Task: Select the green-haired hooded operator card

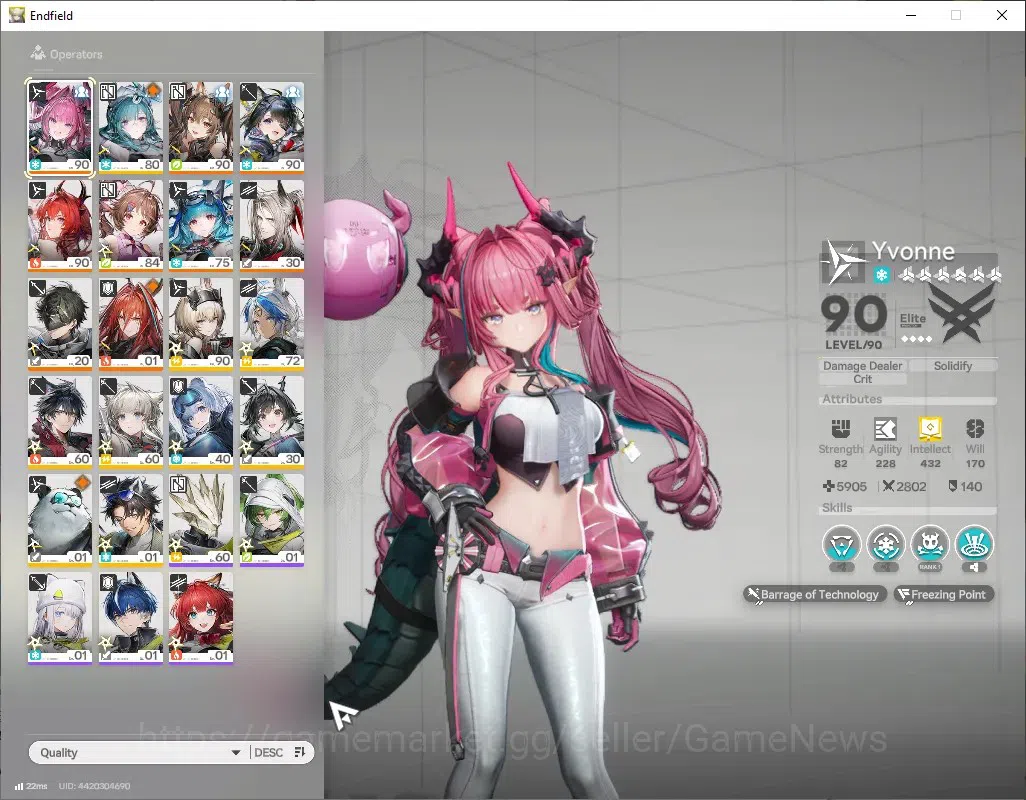Action: point(272,521)
